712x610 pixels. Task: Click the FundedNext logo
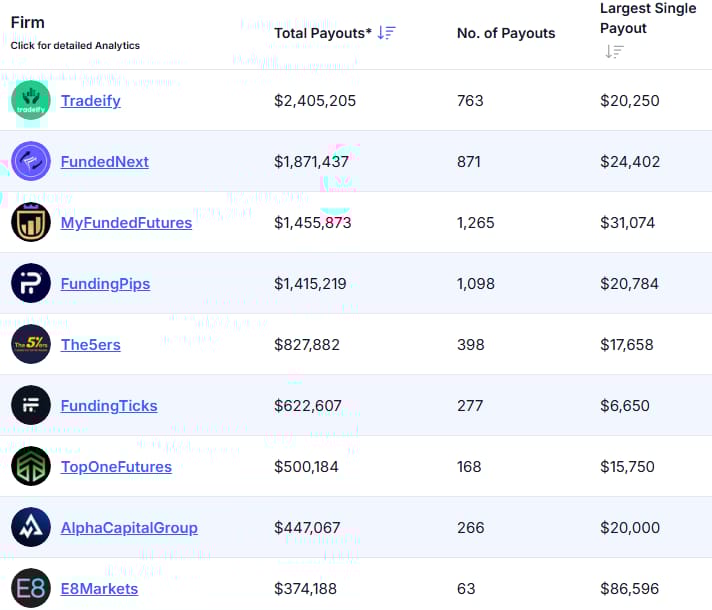point(31,161)
